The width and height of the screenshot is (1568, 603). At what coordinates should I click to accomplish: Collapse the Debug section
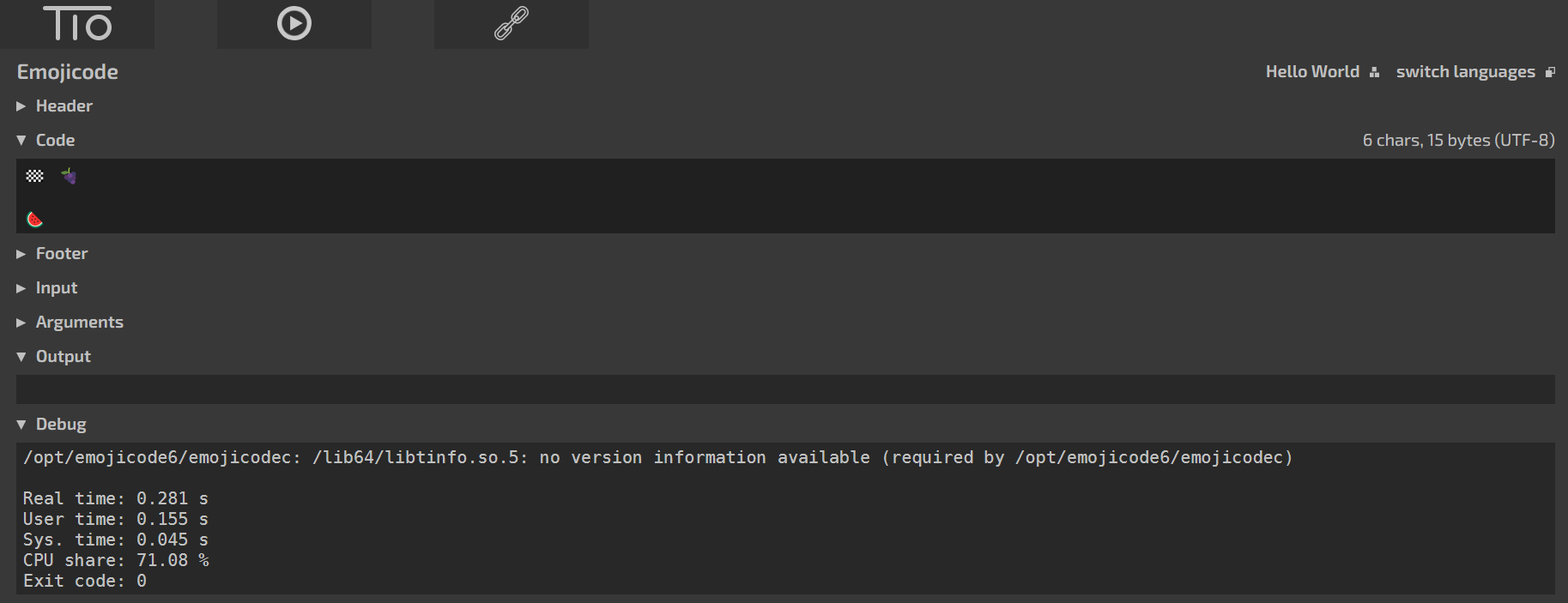51,425
